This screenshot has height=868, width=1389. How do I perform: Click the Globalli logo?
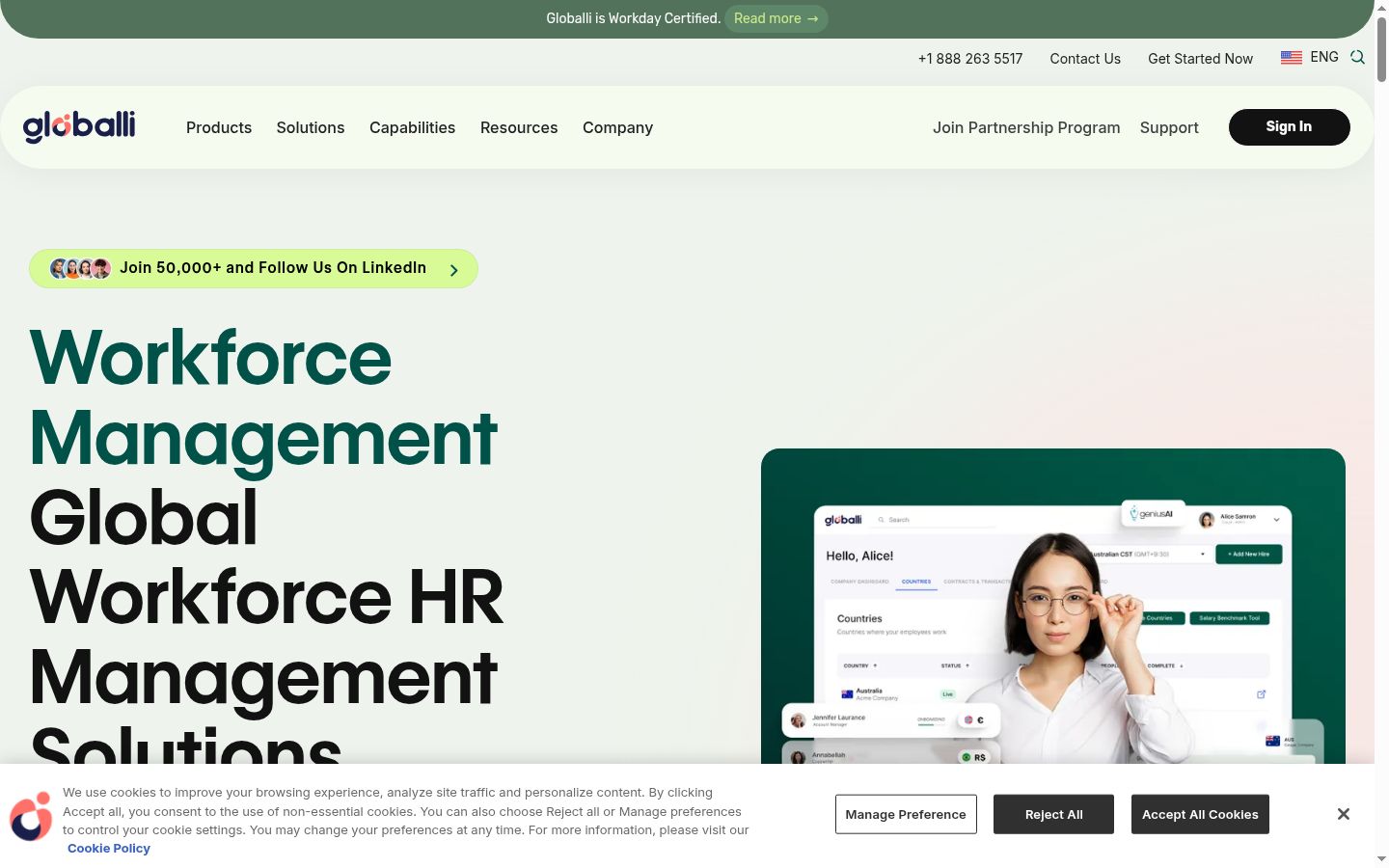(79, 126)
